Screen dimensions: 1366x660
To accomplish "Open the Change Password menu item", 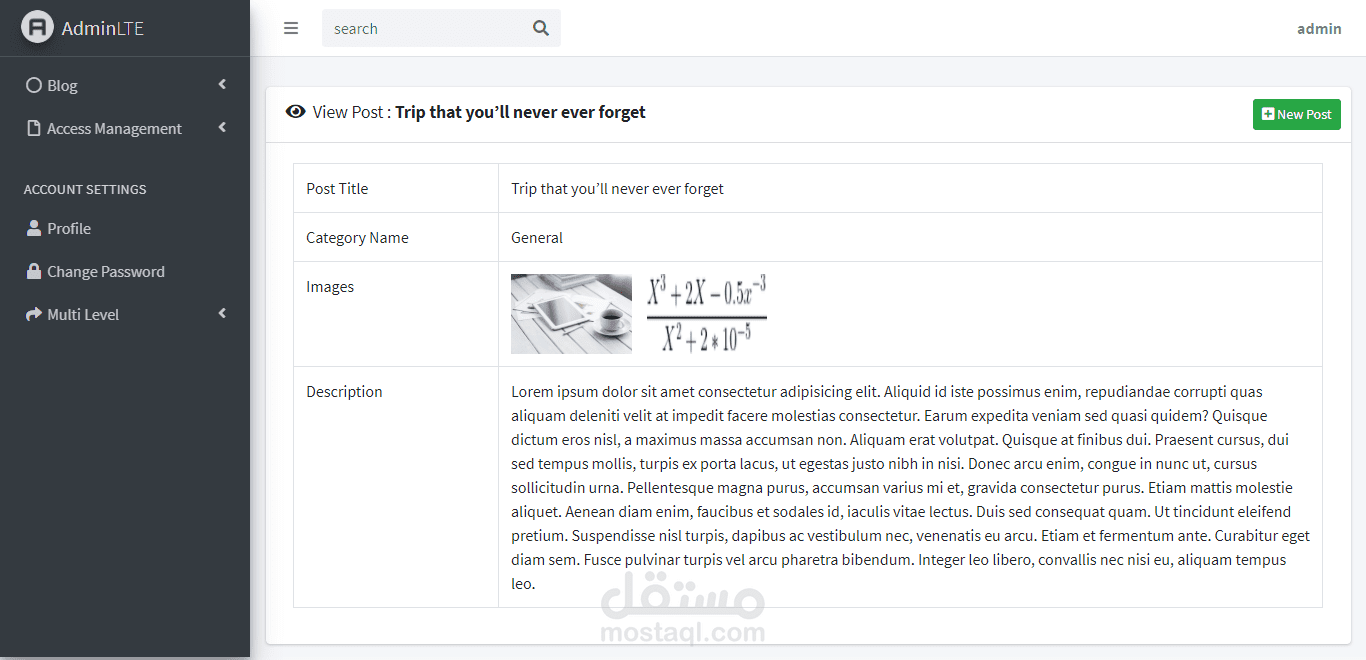I will click(125, 271).
